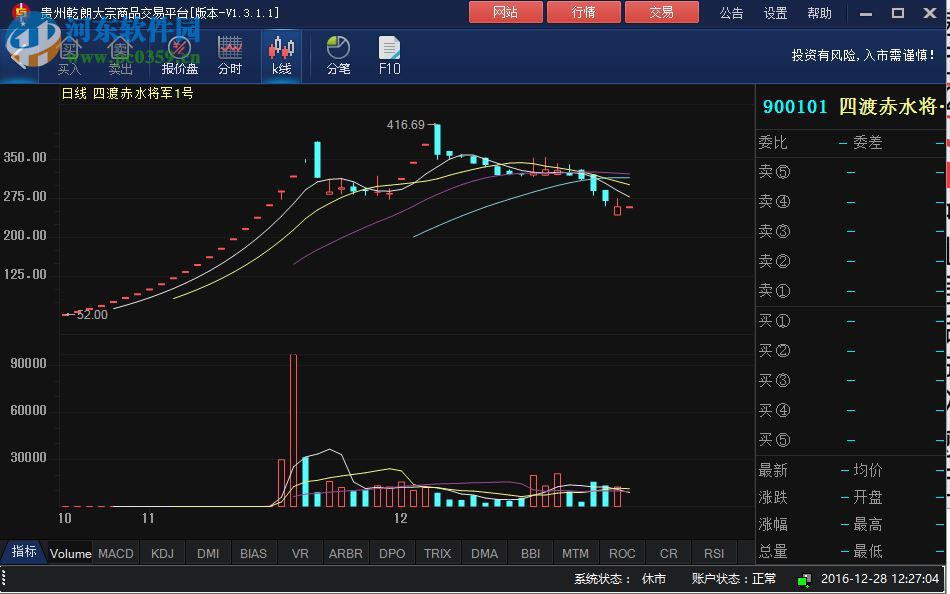Click the 买② order book row
The height and width of the screenshot is (594, 950).
pos(851,350)
